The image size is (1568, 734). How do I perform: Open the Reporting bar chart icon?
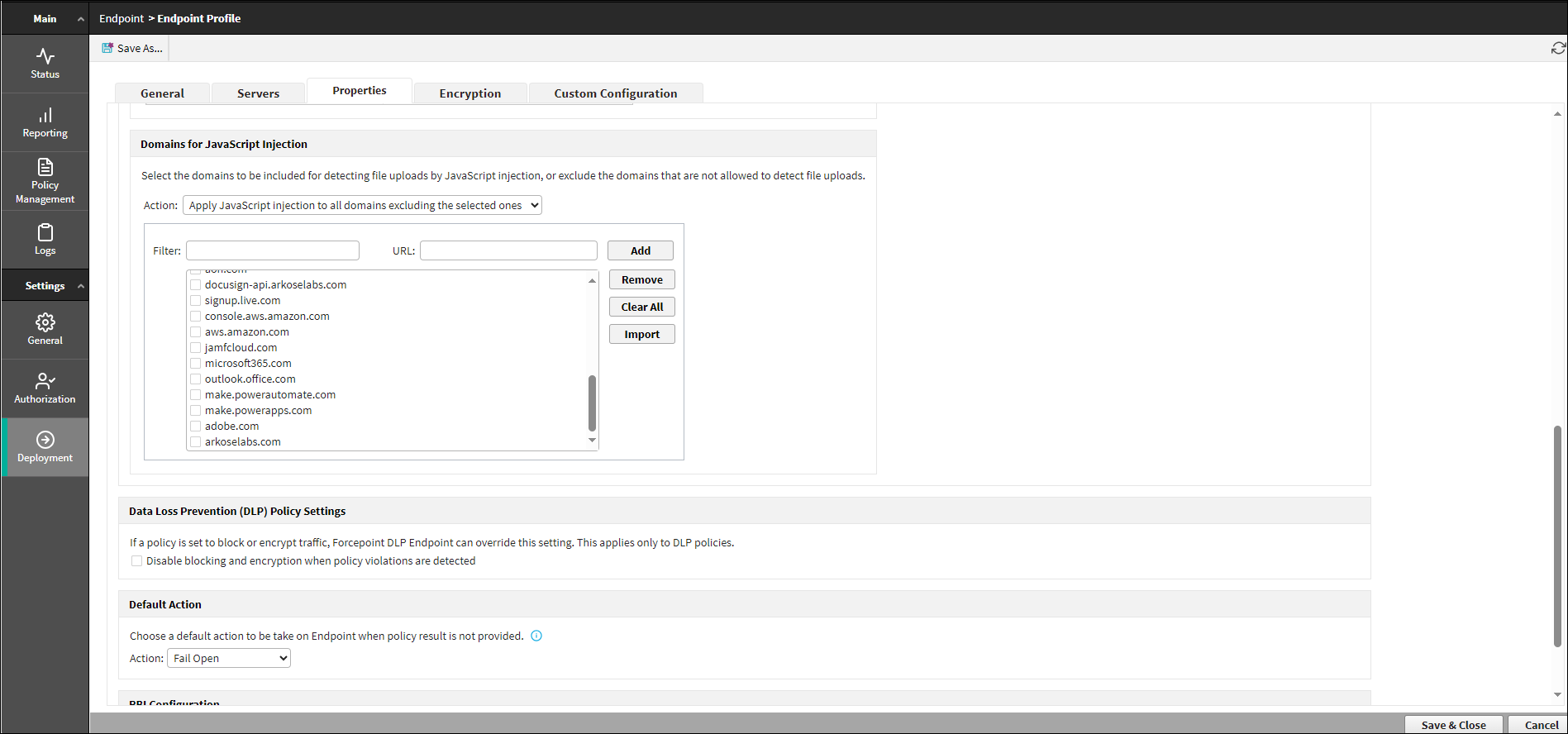pyautogui.click(x=45, y=116)
